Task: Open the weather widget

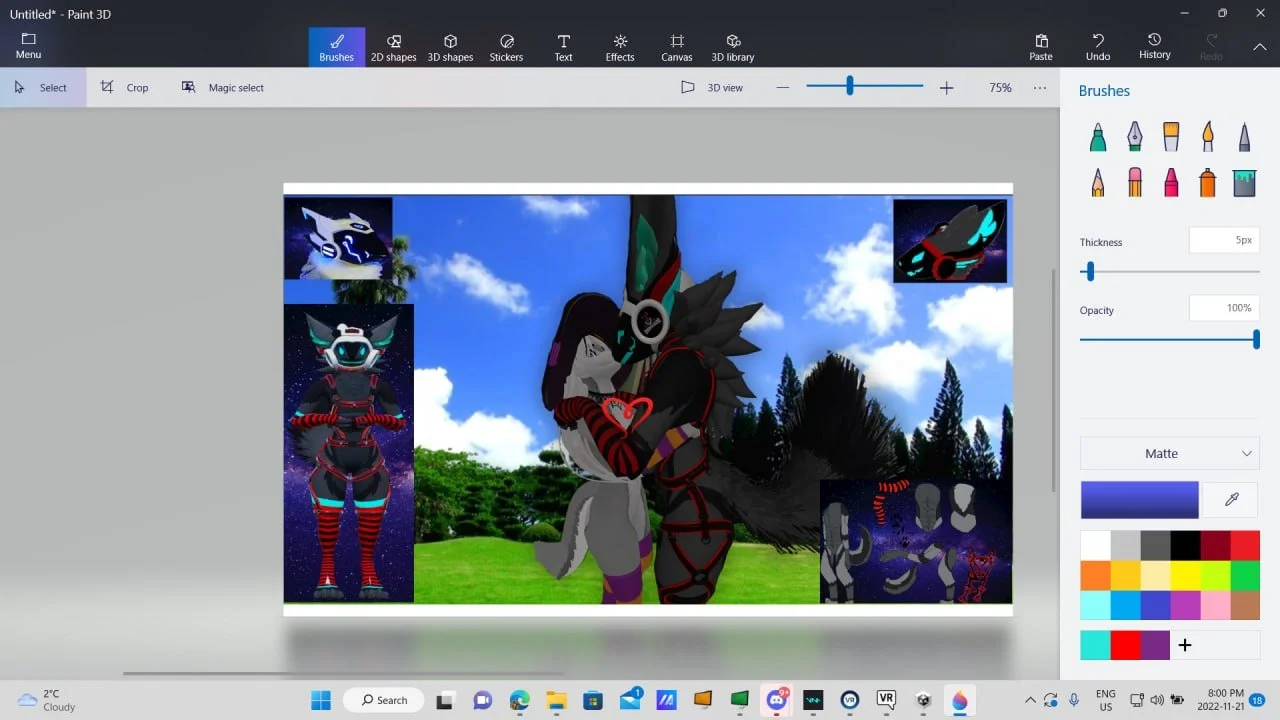Action: [x=47, y=700]
